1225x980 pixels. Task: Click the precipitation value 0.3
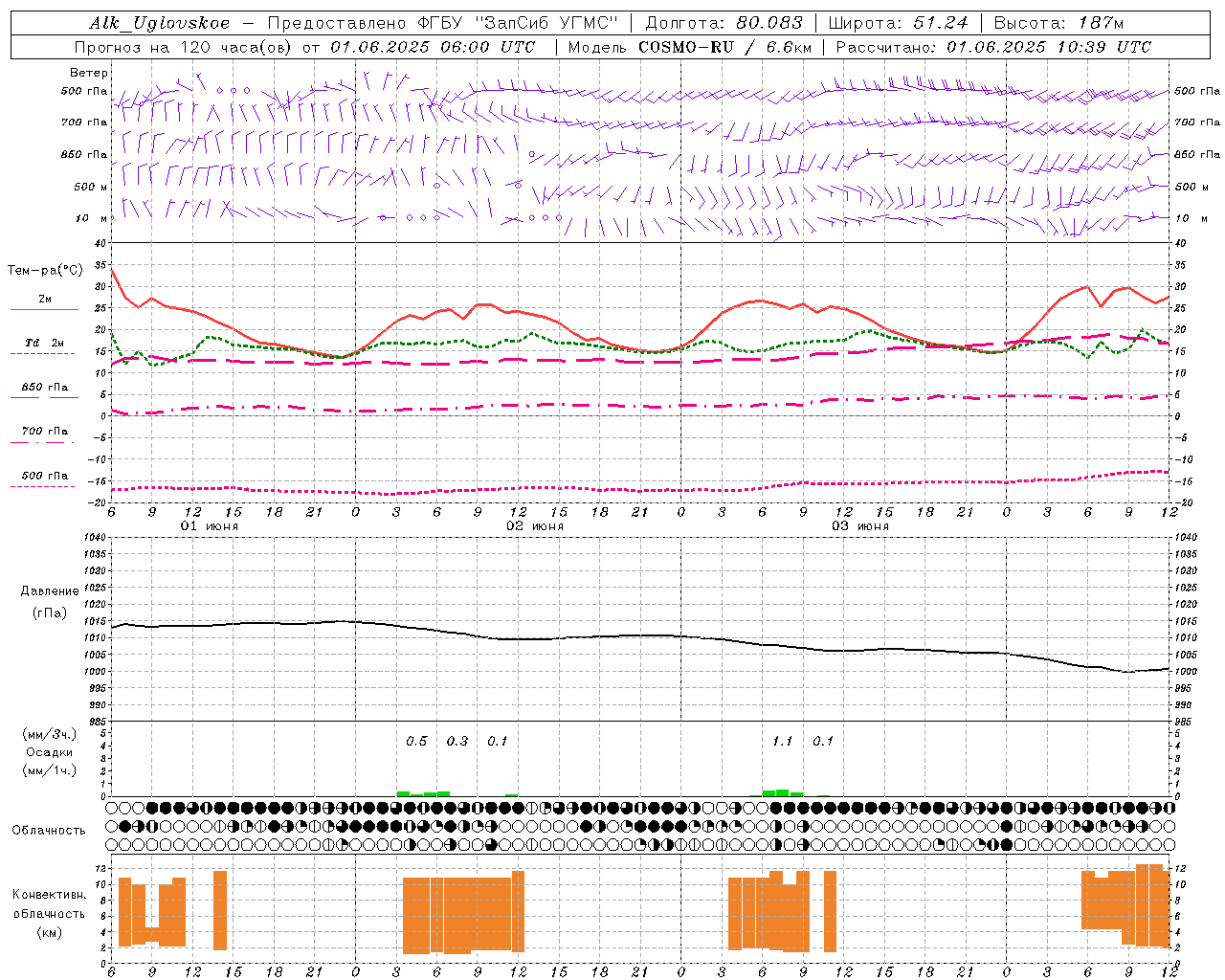point(457,742)
